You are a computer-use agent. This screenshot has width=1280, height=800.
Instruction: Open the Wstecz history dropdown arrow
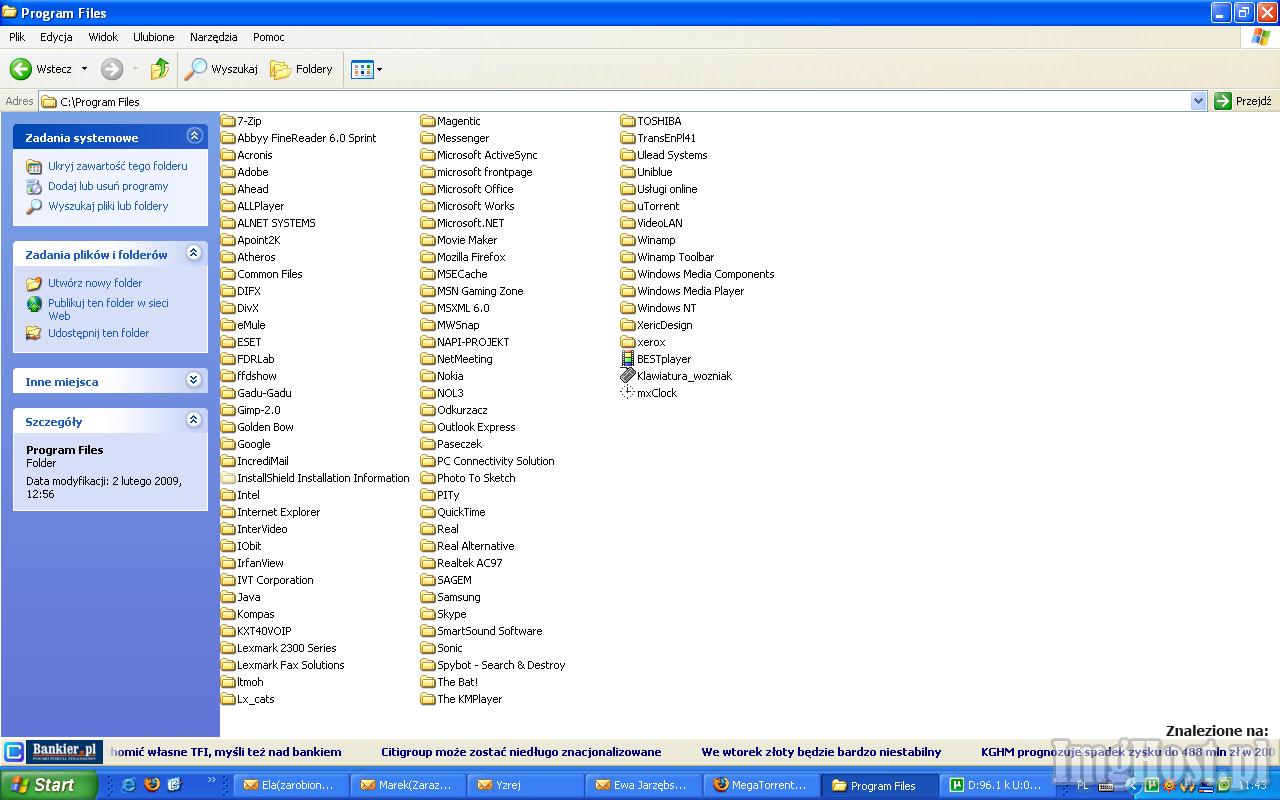(84, 69)
